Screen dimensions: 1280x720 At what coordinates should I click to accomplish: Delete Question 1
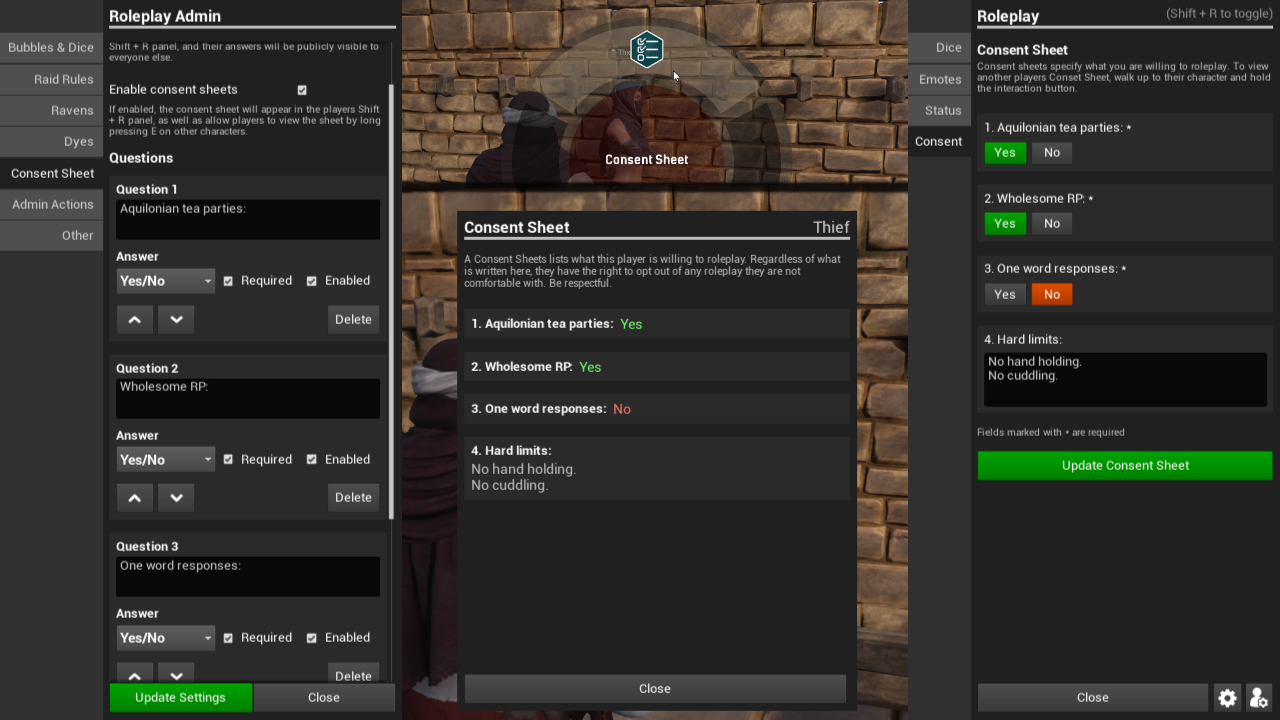coord(353,319)
